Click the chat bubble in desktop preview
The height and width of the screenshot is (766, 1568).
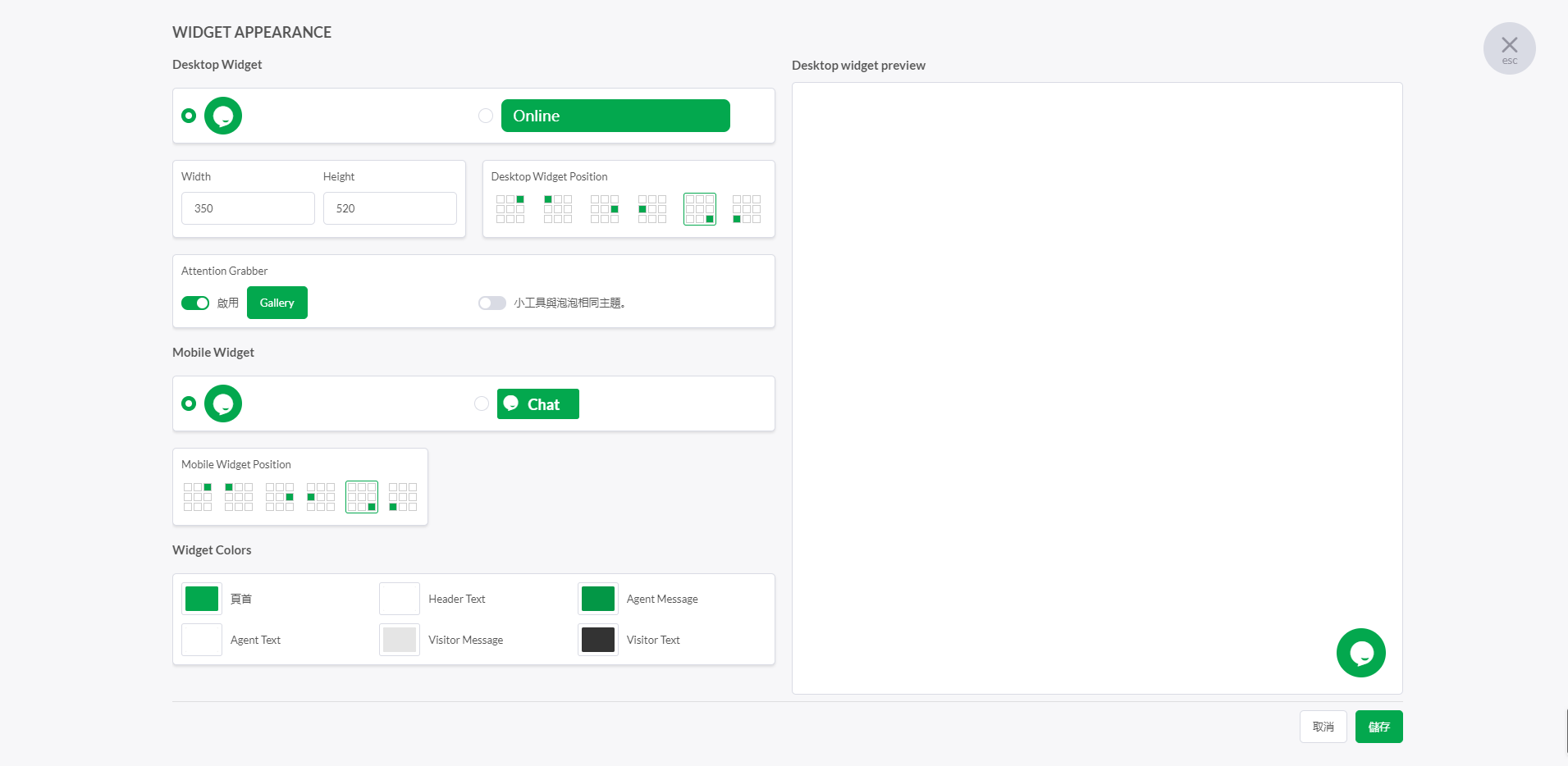(x=1360, y=653)
